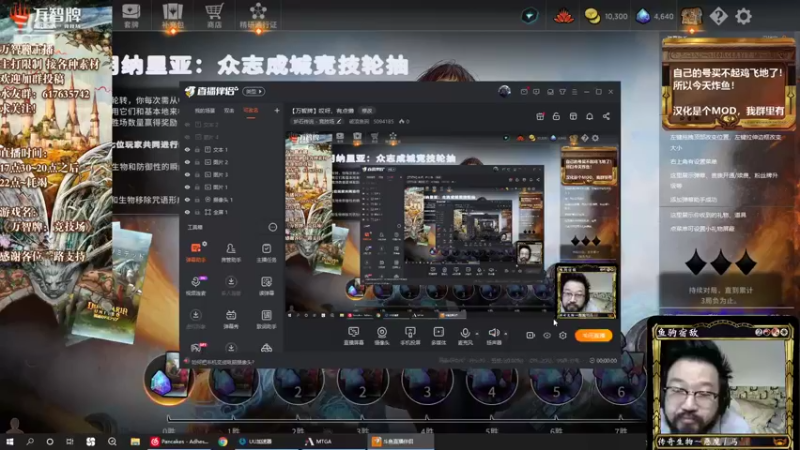Click the blue rank shield icon in Arena header
The height and width of the screenshot is (450, 800).
click(x=529, y=16)
